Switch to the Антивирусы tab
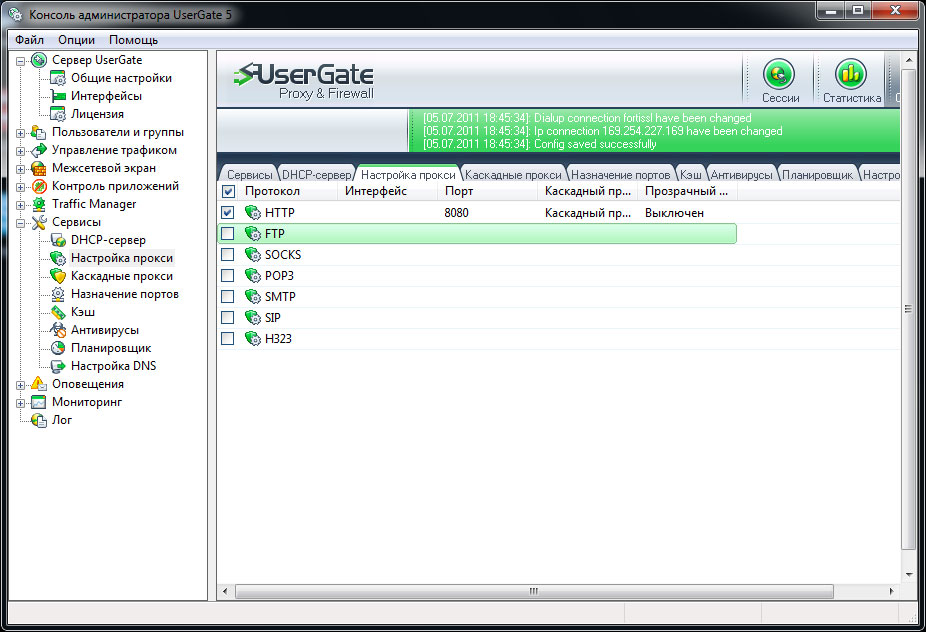 (x=742, y=175)
